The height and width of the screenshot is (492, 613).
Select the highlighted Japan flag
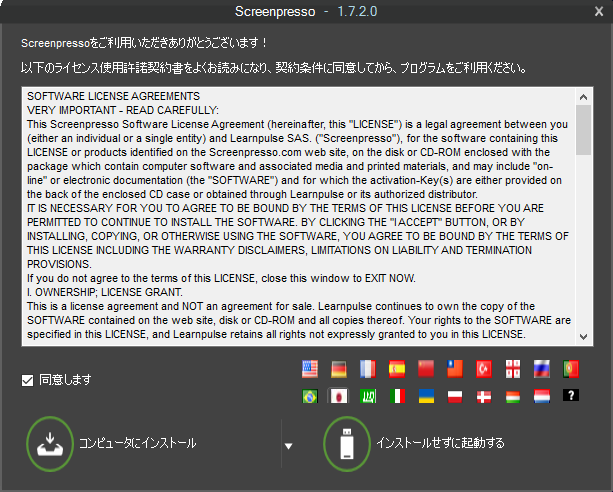click(339, 396)
